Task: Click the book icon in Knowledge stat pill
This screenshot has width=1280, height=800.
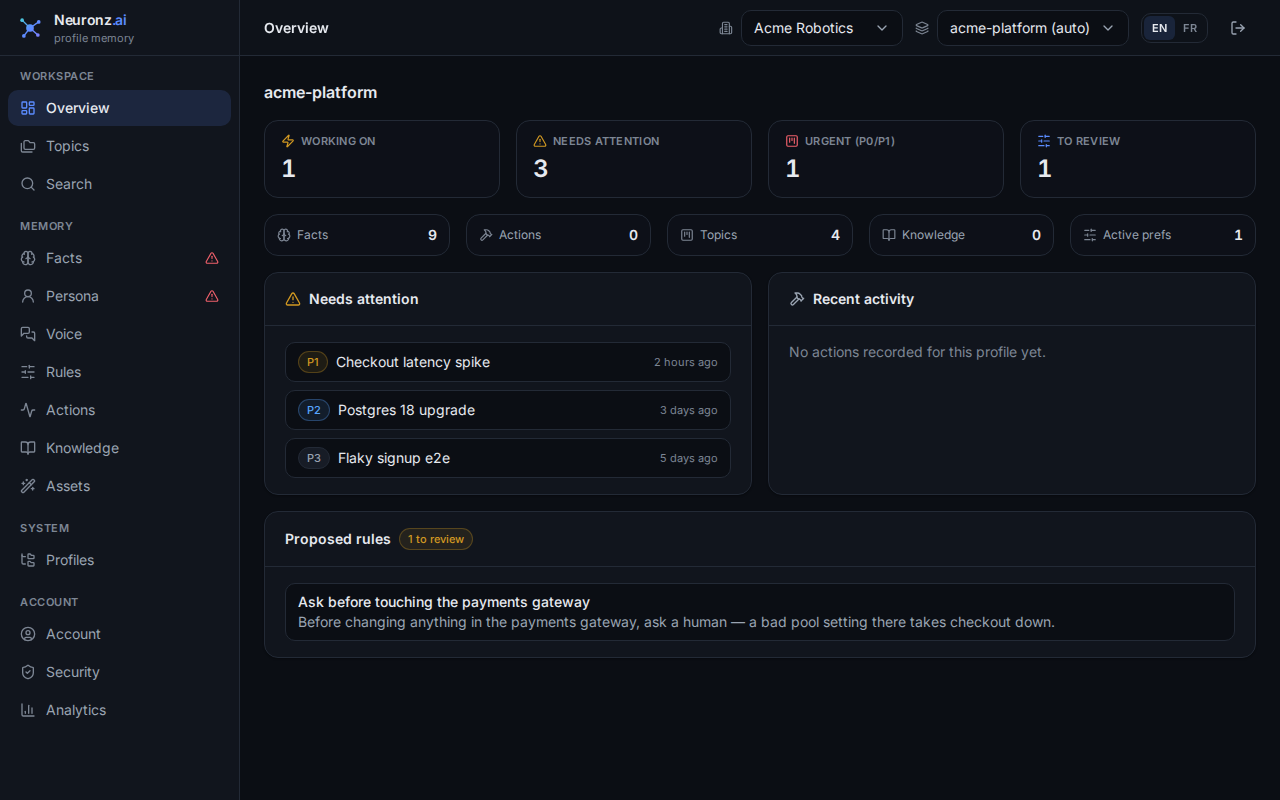Action: 889,235
